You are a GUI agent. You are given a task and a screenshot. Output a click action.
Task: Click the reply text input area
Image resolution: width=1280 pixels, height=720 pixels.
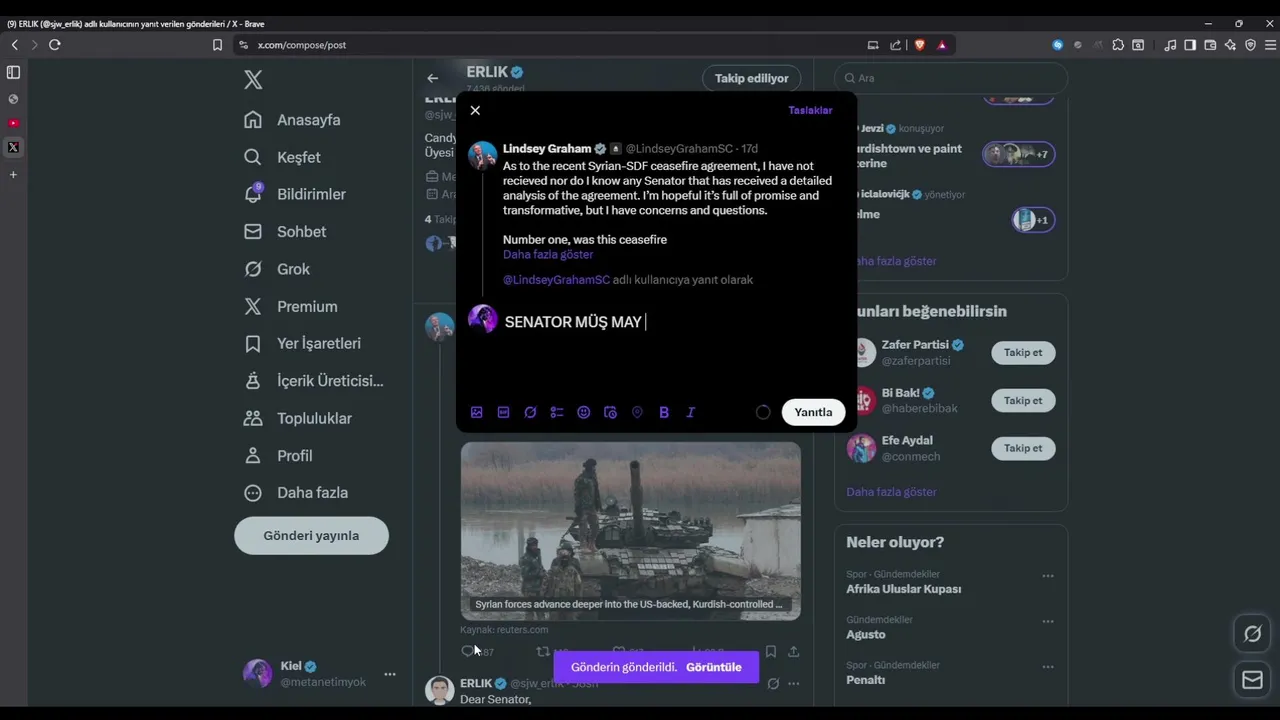pyautogui.click(x=674, y=322)
